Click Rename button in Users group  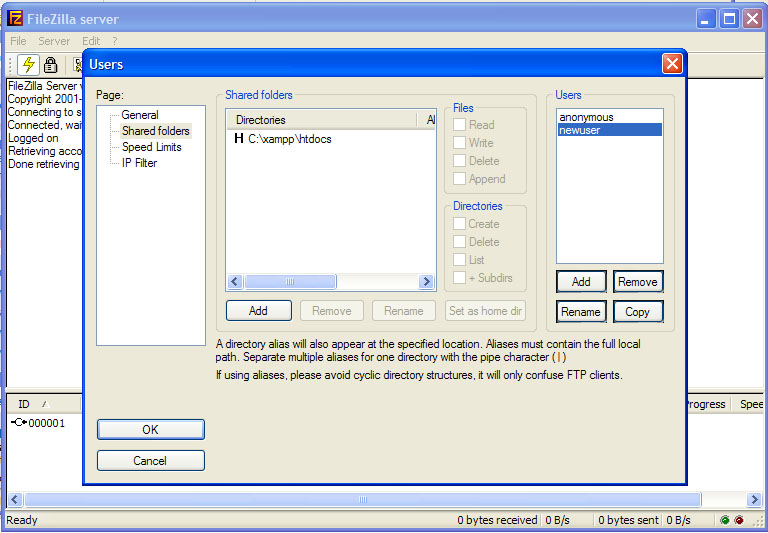[x=581, y=312]
